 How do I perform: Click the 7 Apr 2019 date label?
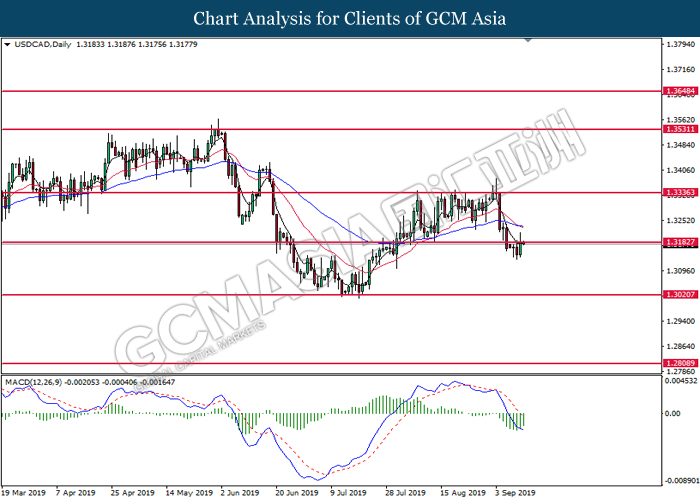click(75, 493)
